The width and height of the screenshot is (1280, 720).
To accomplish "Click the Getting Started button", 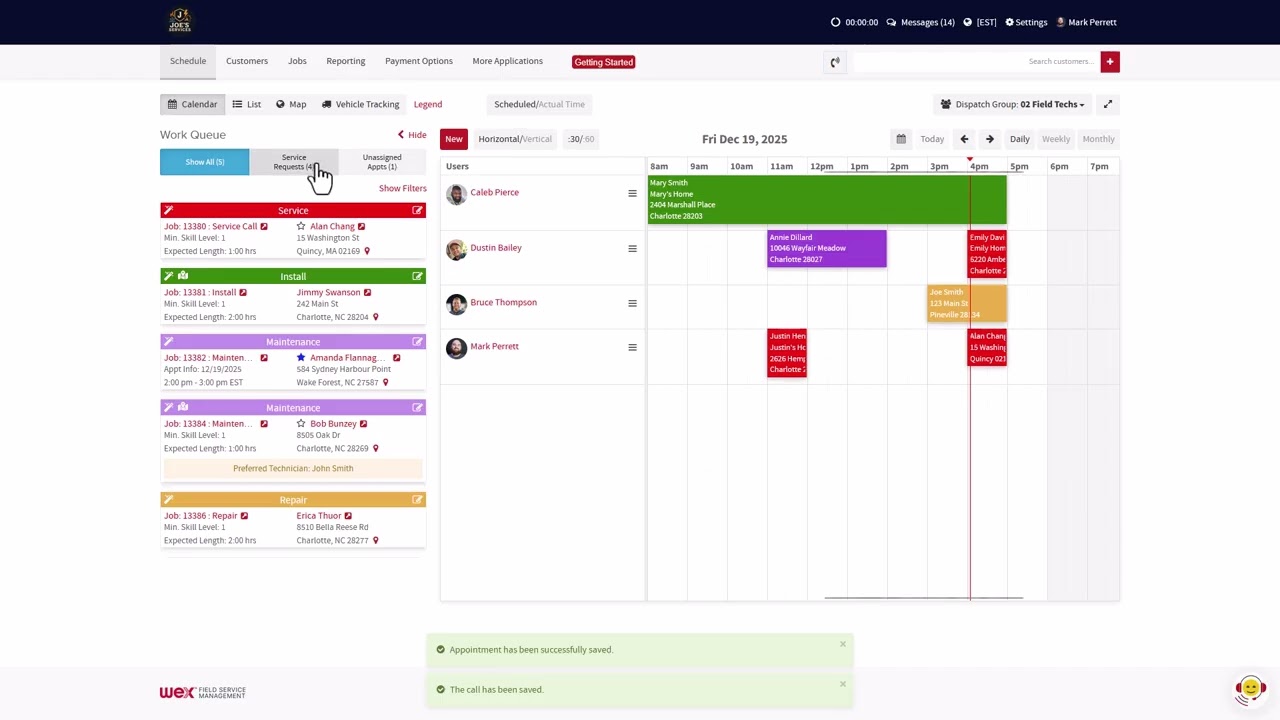I will coord(604,62).
